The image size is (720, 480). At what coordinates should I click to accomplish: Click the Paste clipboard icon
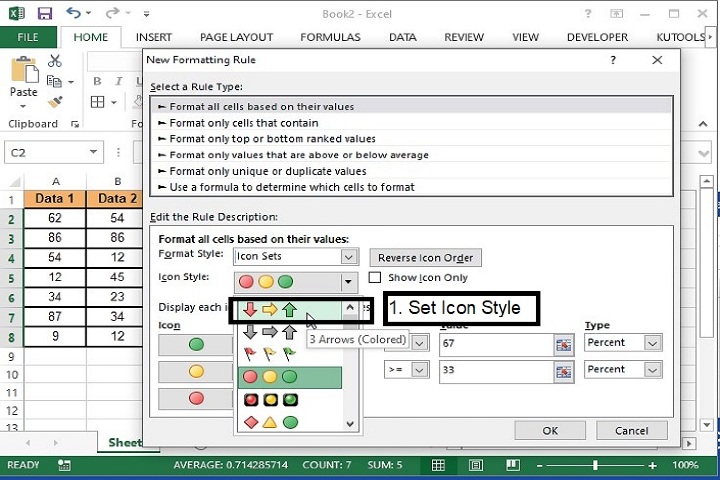[24, 69]
